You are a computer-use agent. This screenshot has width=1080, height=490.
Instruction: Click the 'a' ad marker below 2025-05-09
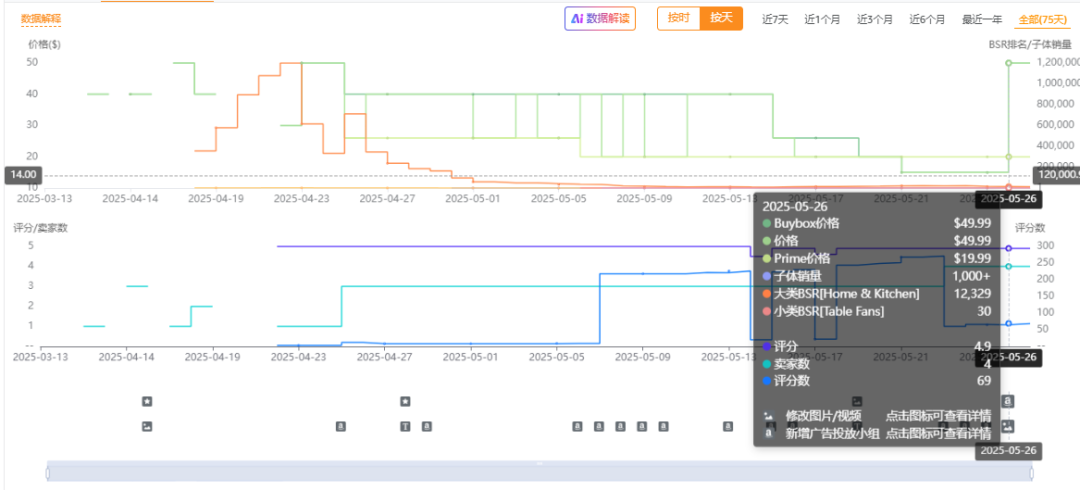(642, 427)
